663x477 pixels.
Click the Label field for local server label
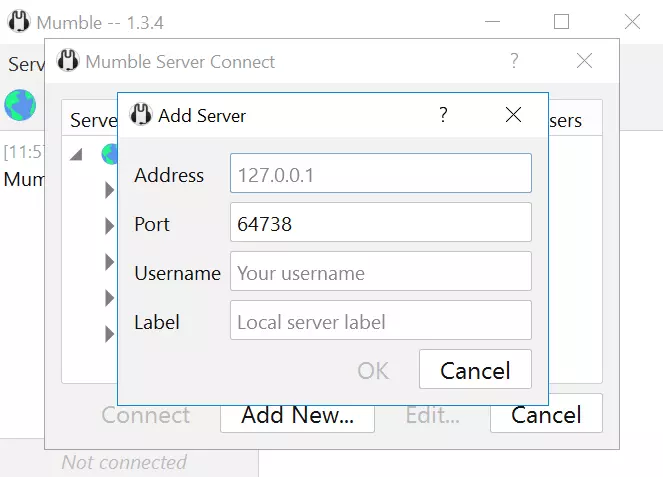(380, 322)
